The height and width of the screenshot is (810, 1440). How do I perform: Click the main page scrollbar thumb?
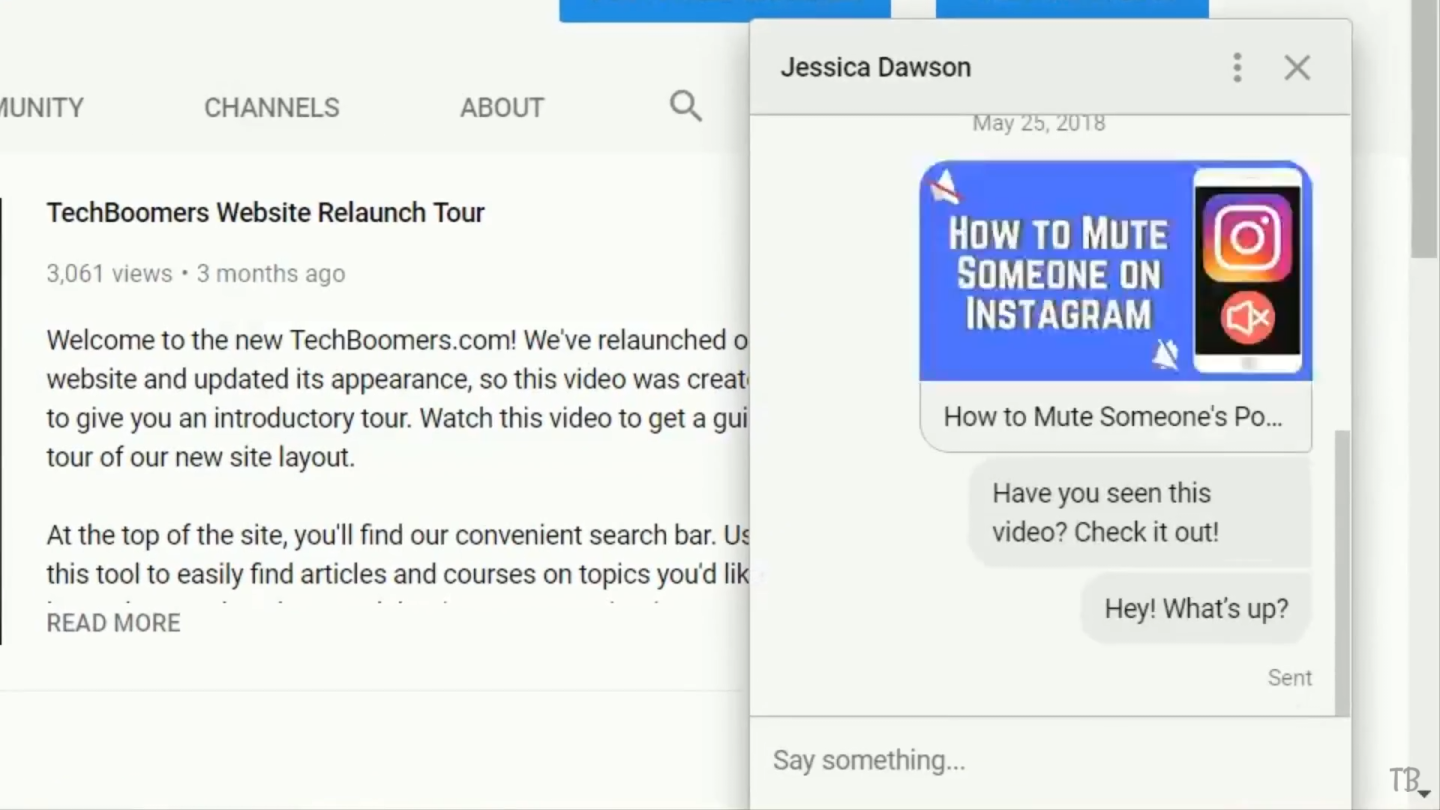pos(1424,130)
